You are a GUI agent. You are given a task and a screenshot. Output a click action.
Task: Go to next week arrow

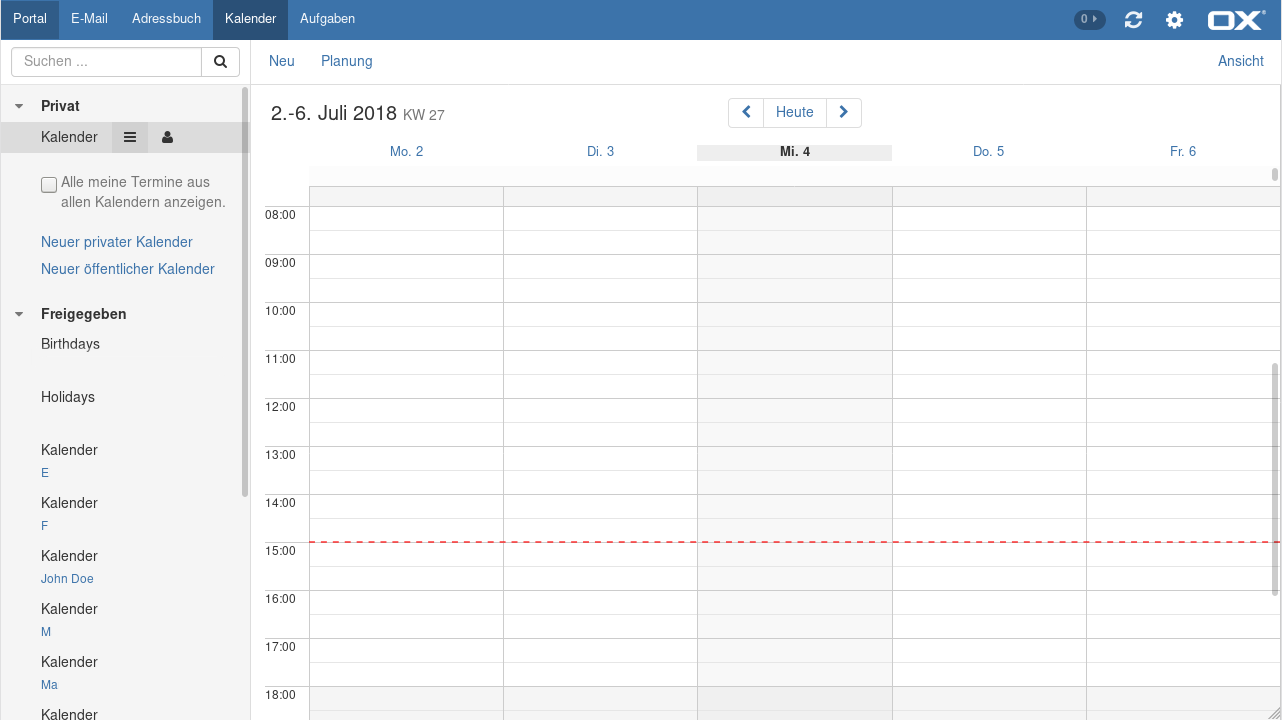click(843, 113)
